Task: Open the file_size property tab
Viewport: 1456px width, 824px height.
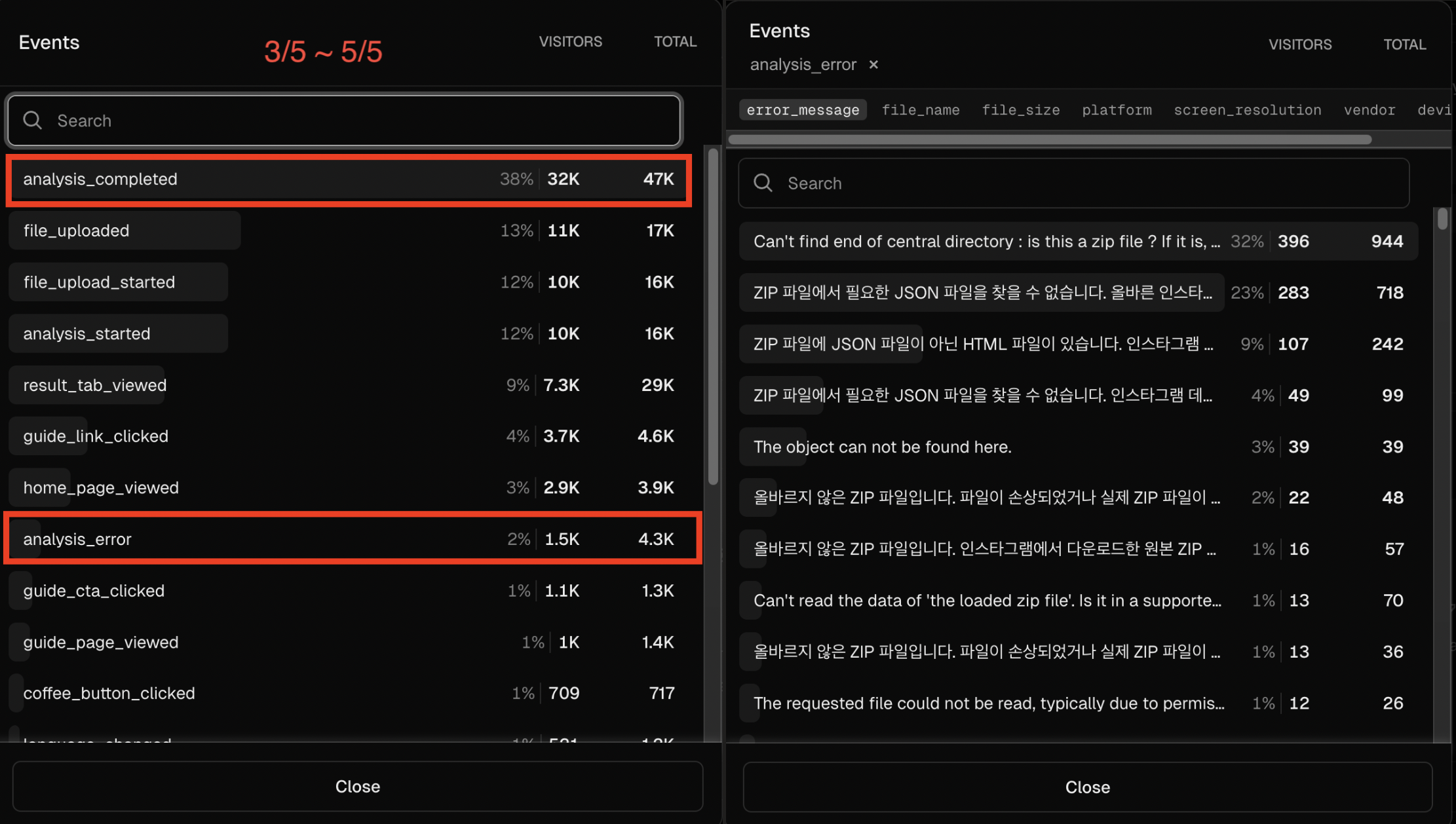Action: tap(1021, 110)
